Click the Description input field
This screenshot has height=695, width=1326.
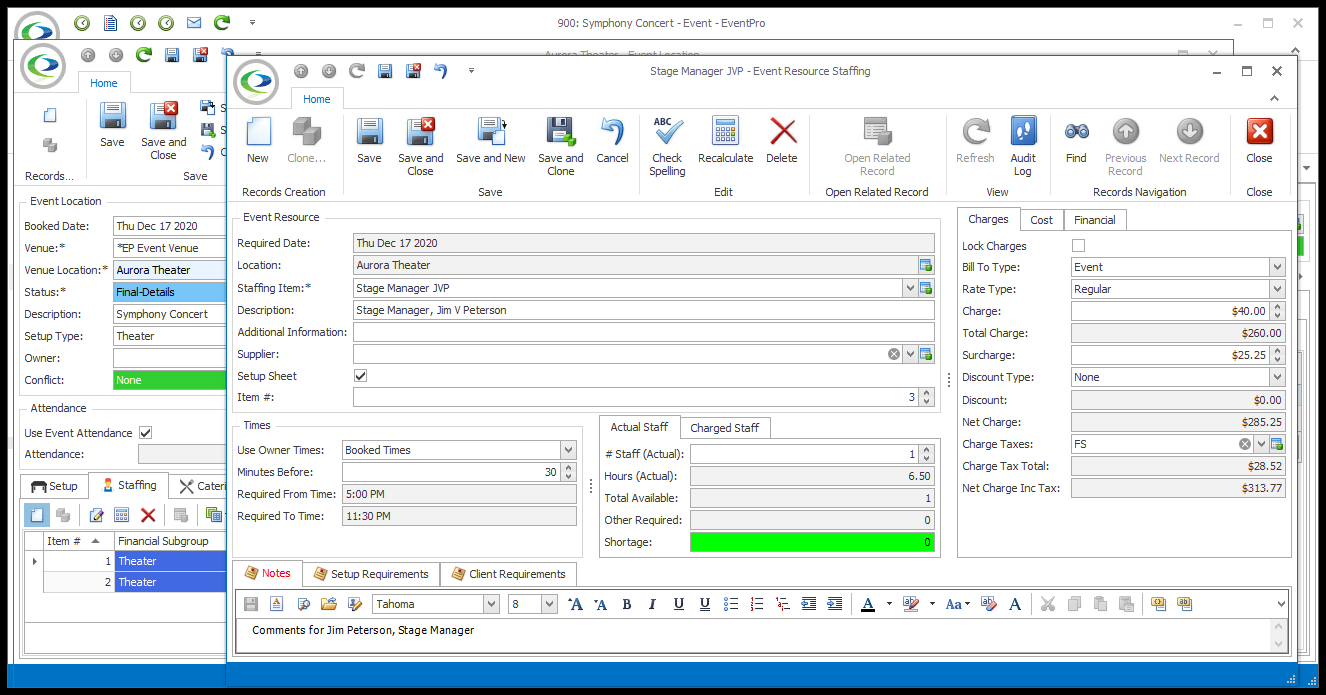tap(644, 310)
